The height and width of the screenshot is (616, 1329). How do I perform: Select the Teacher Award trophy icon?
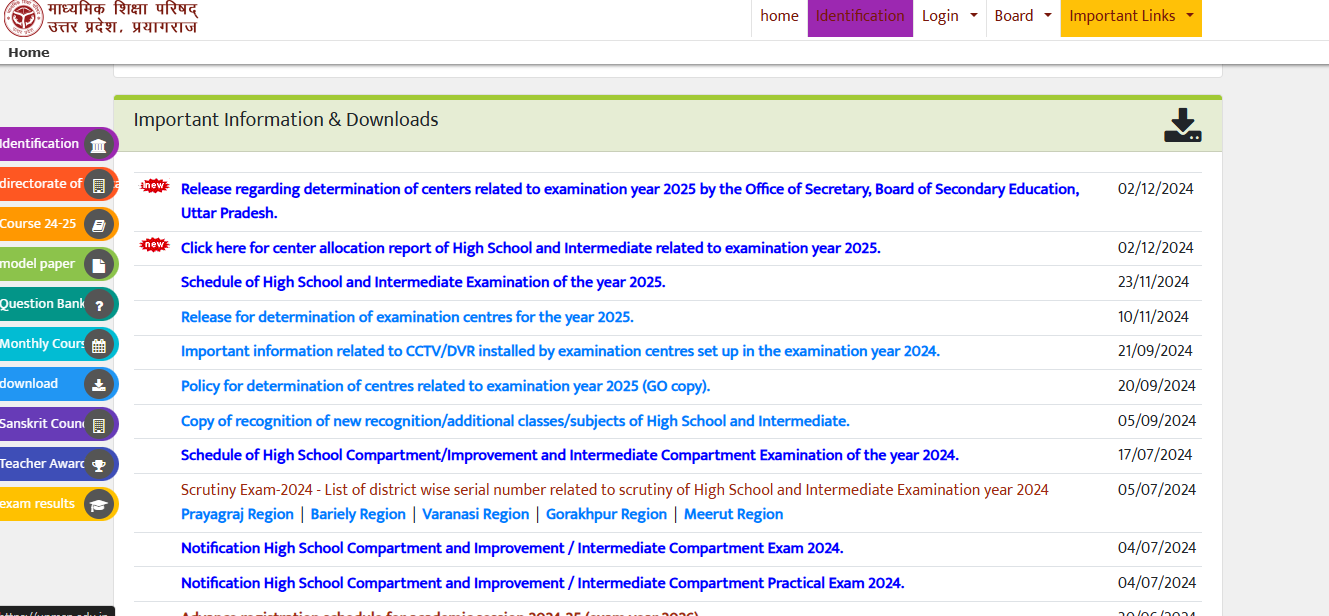click(98, 464)
